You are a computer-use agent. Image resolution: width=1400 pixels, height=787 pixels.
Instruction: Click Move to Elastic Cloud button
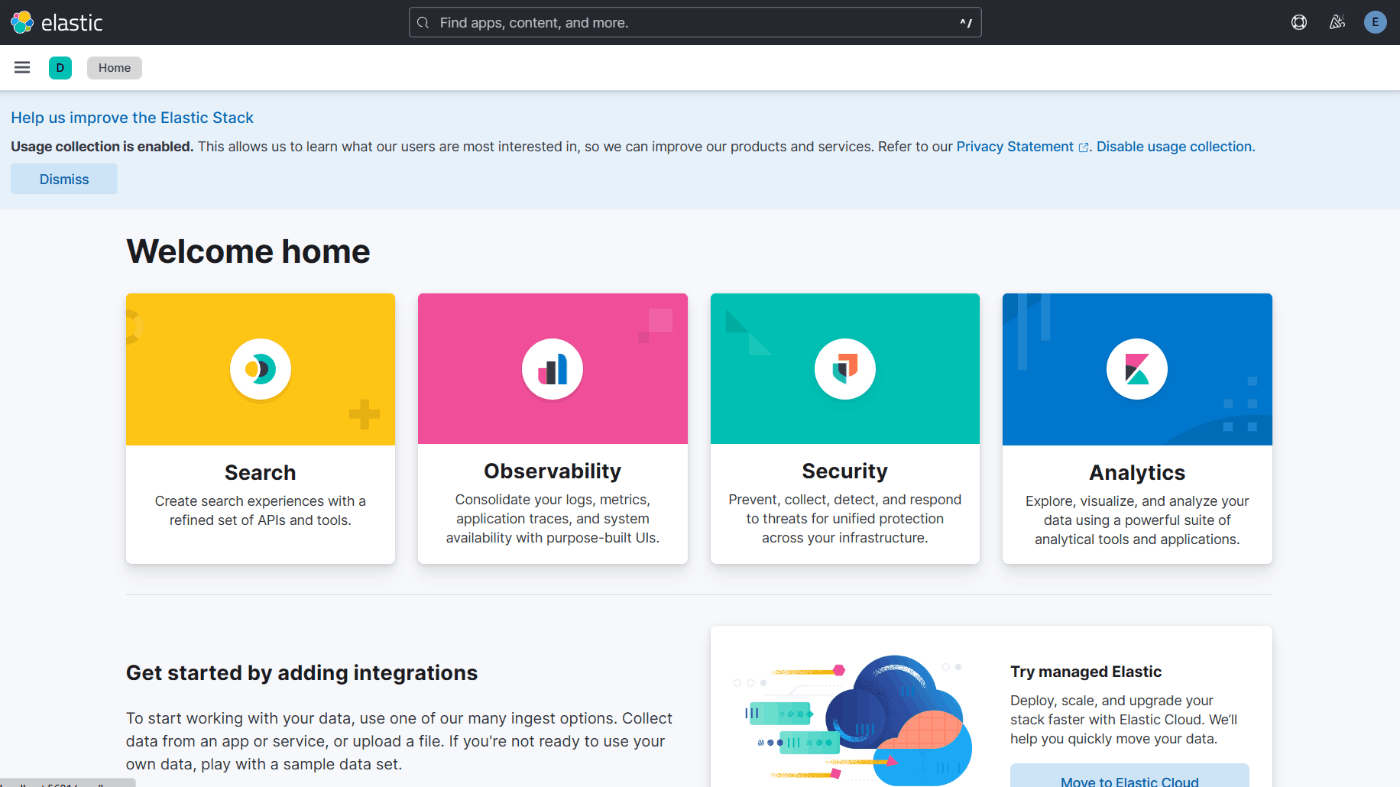(x=1129, y=776)
